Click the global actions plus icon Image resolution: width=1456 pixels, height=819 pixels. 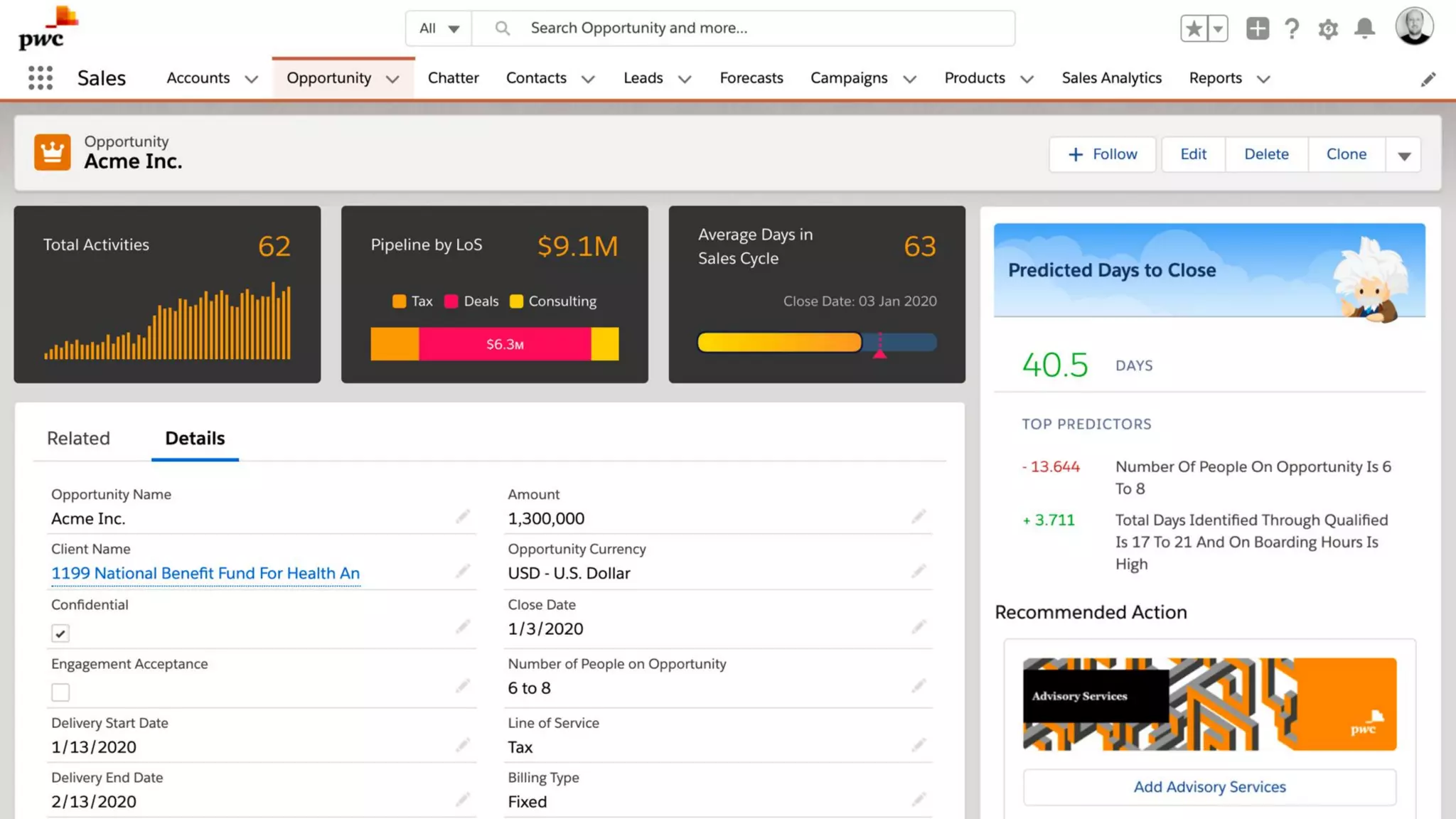(1257, 28)
